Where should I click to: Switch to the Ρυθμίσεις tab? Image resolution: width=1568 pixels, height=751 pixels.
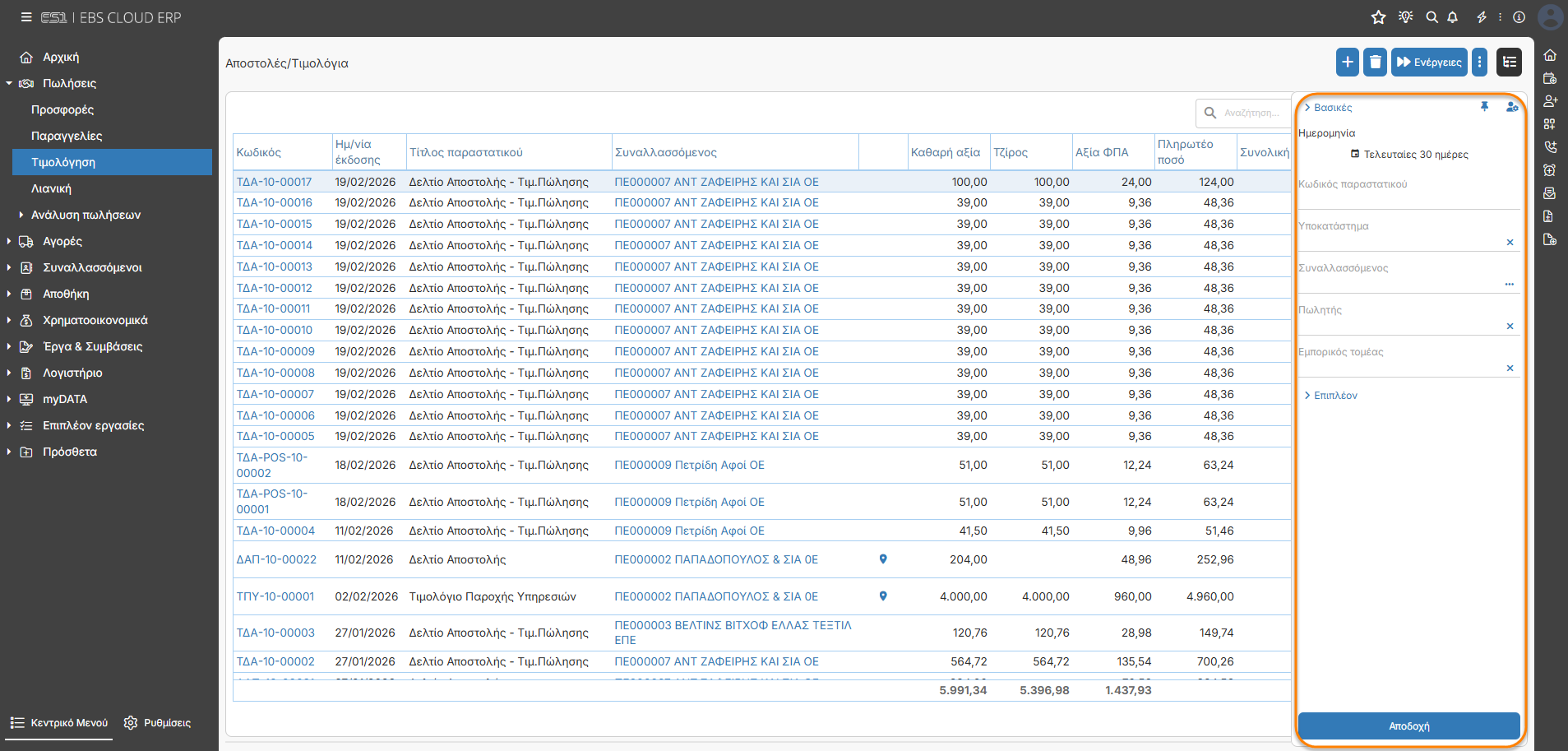157,723
